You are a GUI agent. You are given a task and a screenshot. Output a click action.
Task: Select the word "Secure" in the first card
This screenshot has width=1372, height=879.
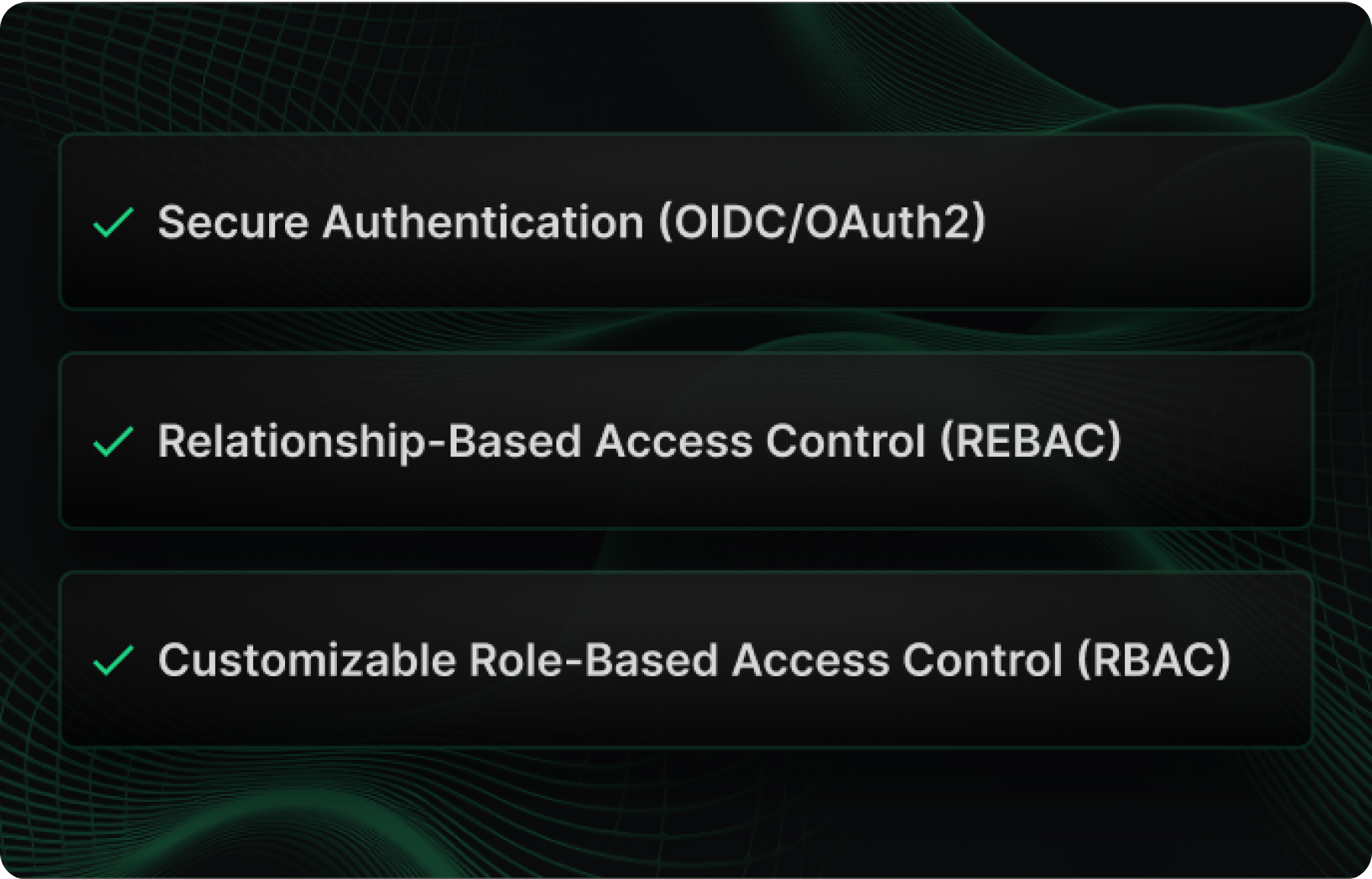pyautogui.click(x=232, y=223)
